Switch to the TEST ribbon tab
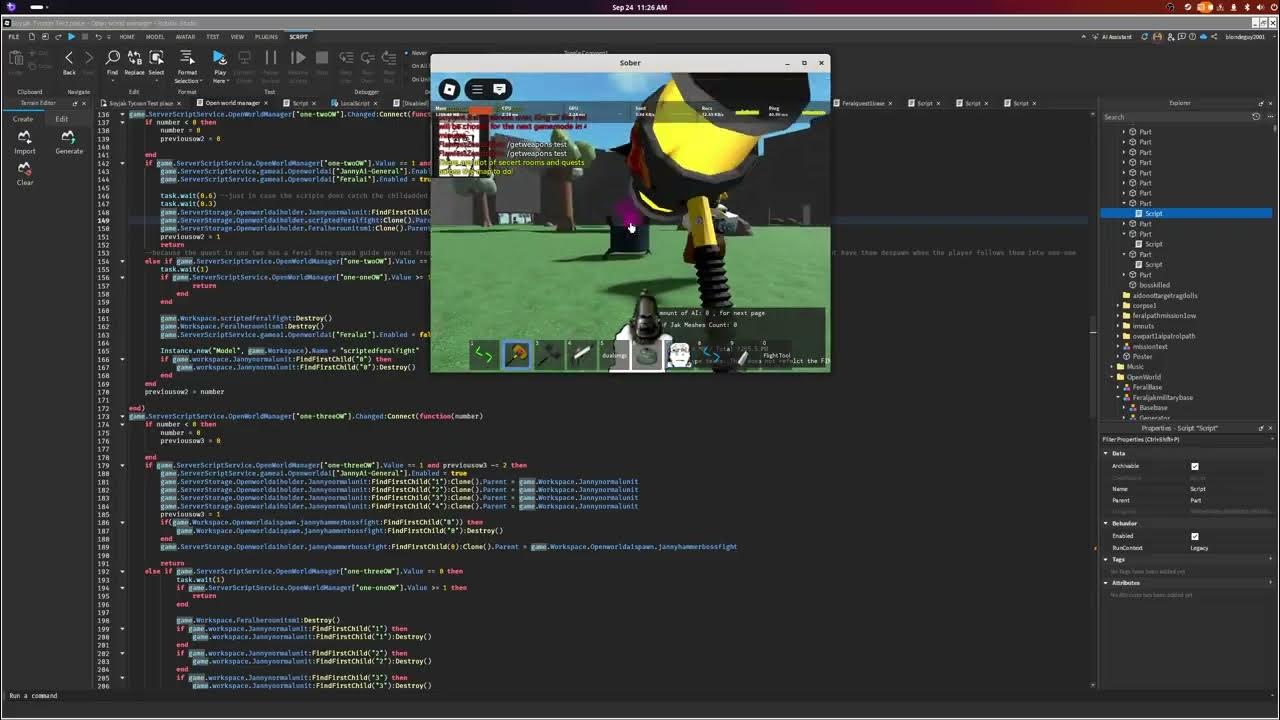1280x720 pixels. [213, 37]
